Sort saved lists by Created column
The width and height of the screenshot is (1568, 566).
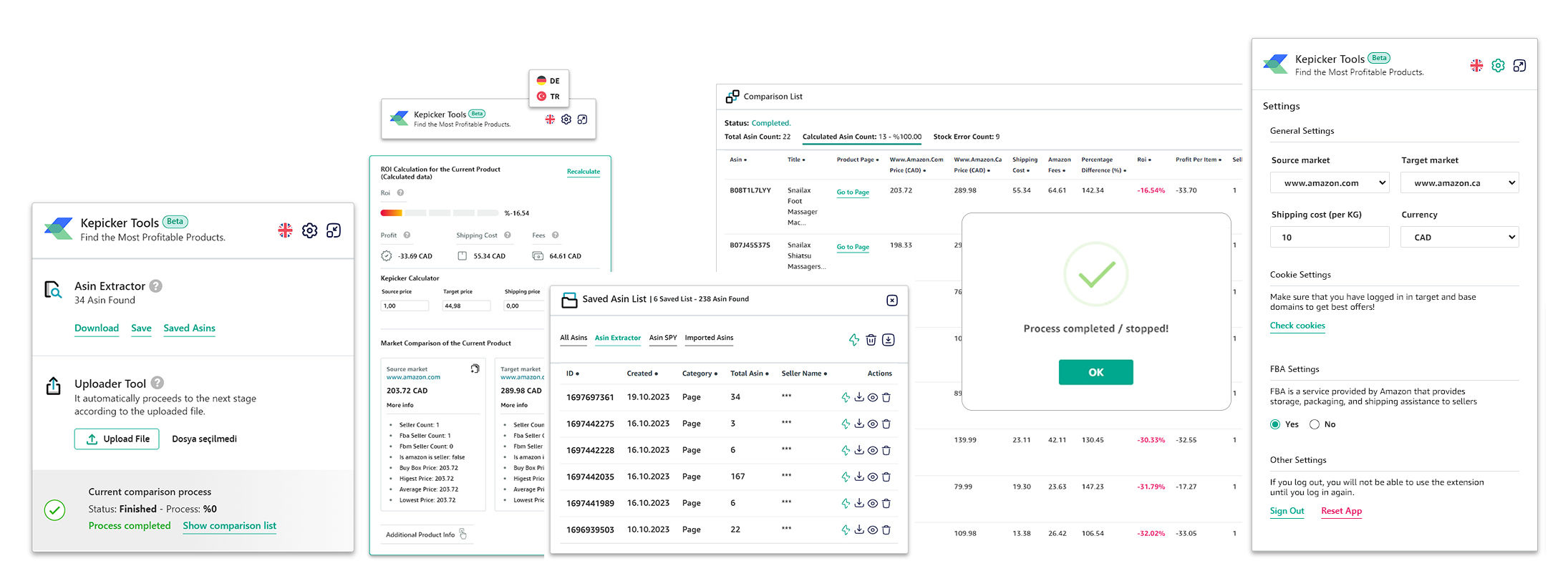[x=642, y=374]
